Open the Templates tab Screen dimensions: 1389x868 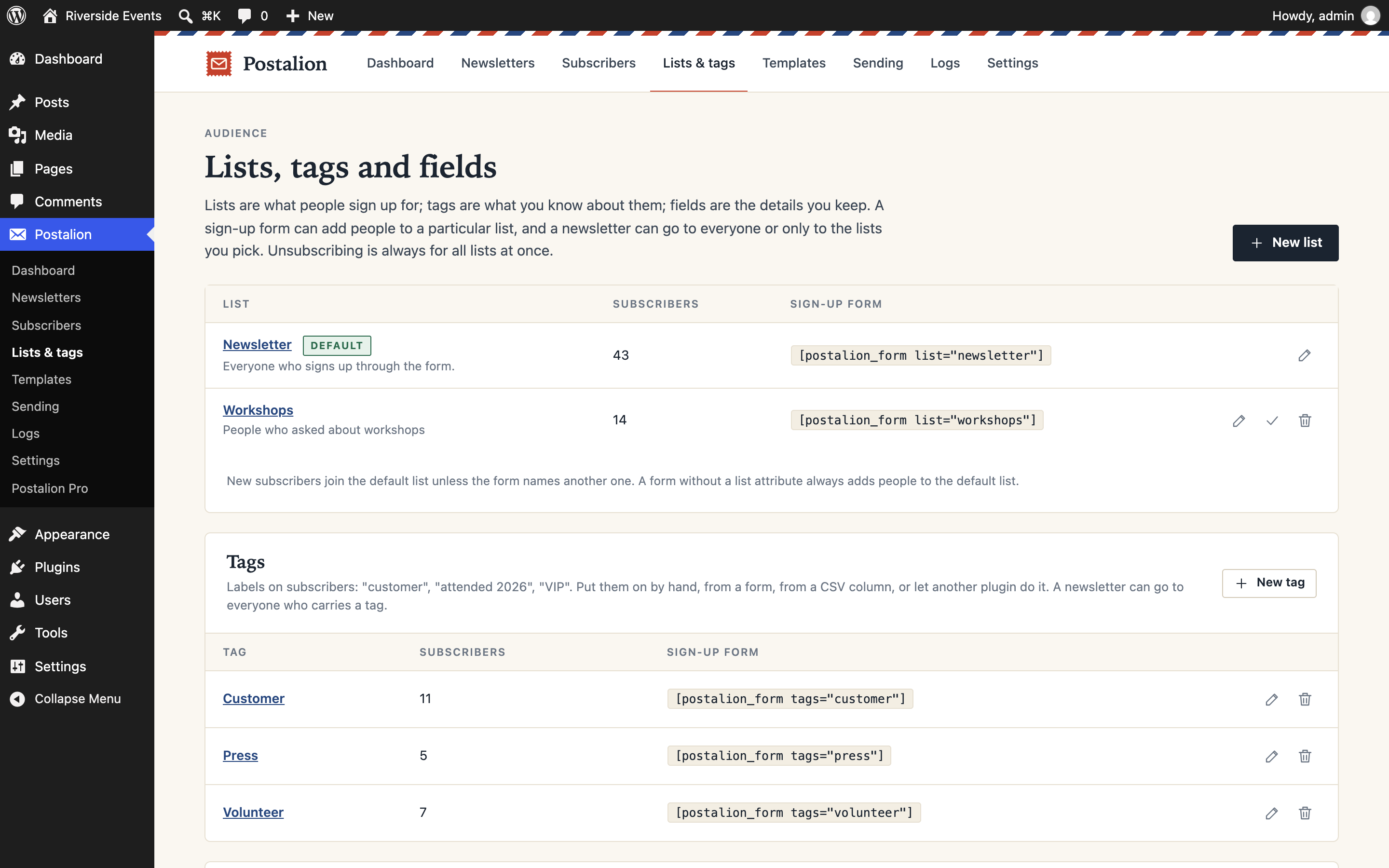pos(794,63)
